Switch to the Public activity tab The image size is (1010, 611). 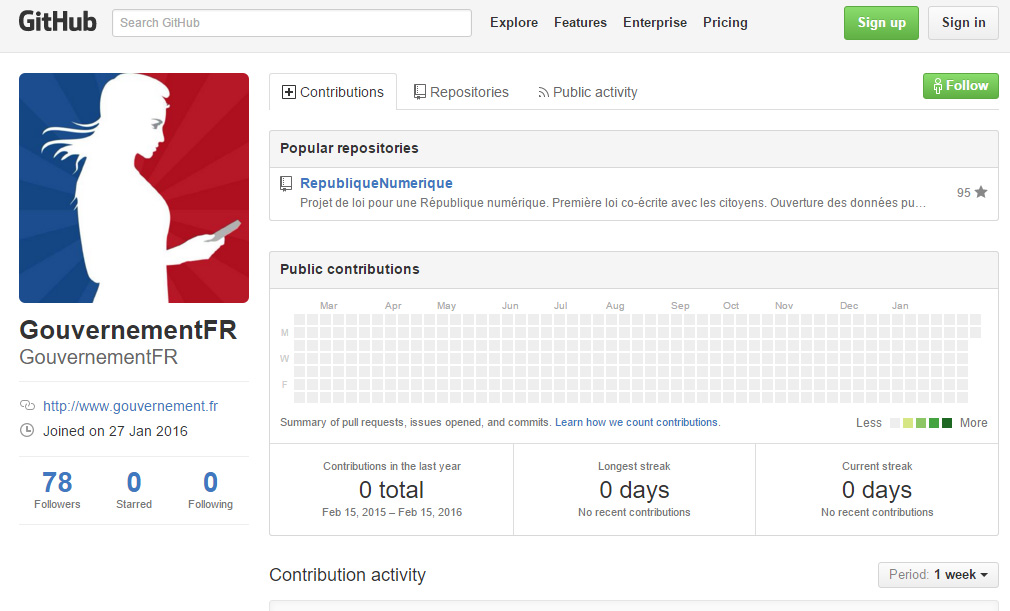(x=587, y=92)
